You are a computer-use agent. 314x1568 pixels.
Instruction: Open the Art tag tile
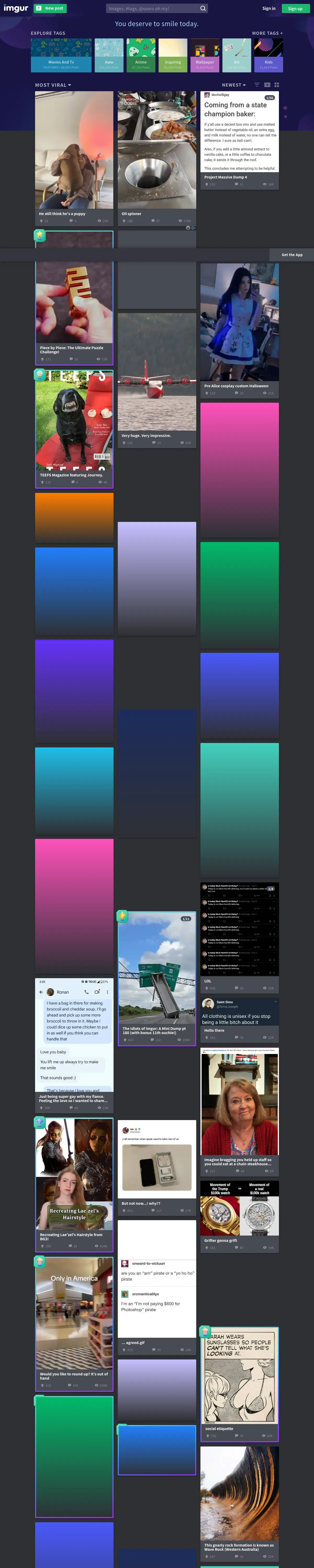click(237, 55)
